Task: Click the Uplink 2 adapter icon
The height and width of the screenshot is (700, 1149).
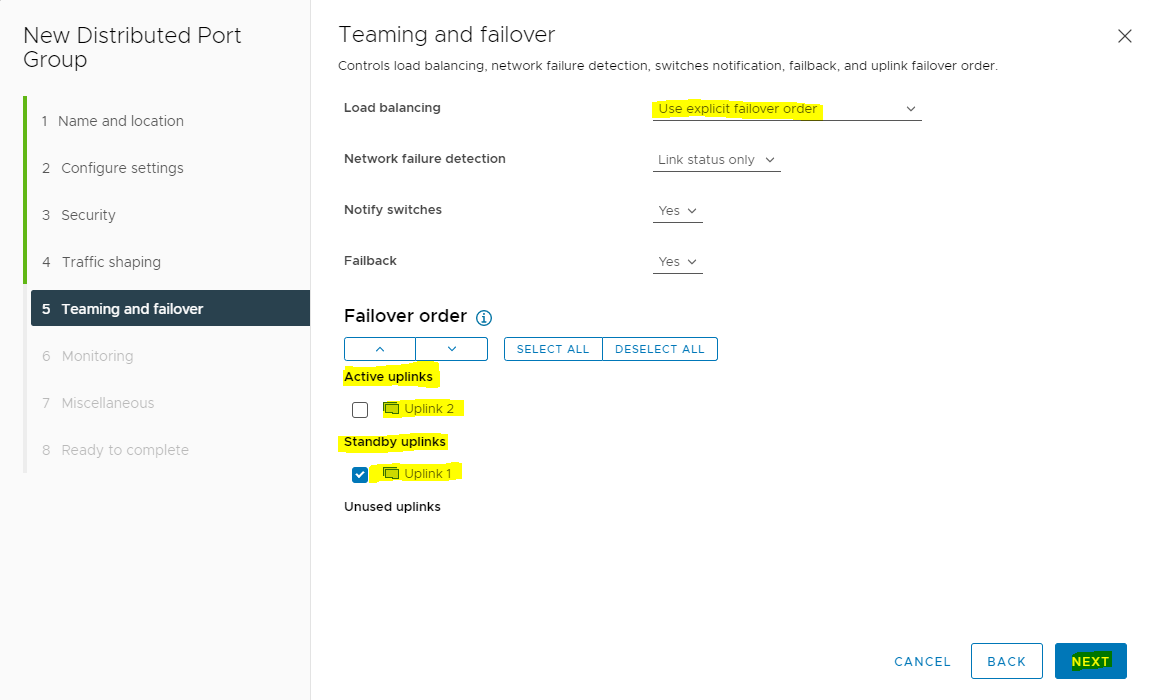Action: (x=391, y=408)
